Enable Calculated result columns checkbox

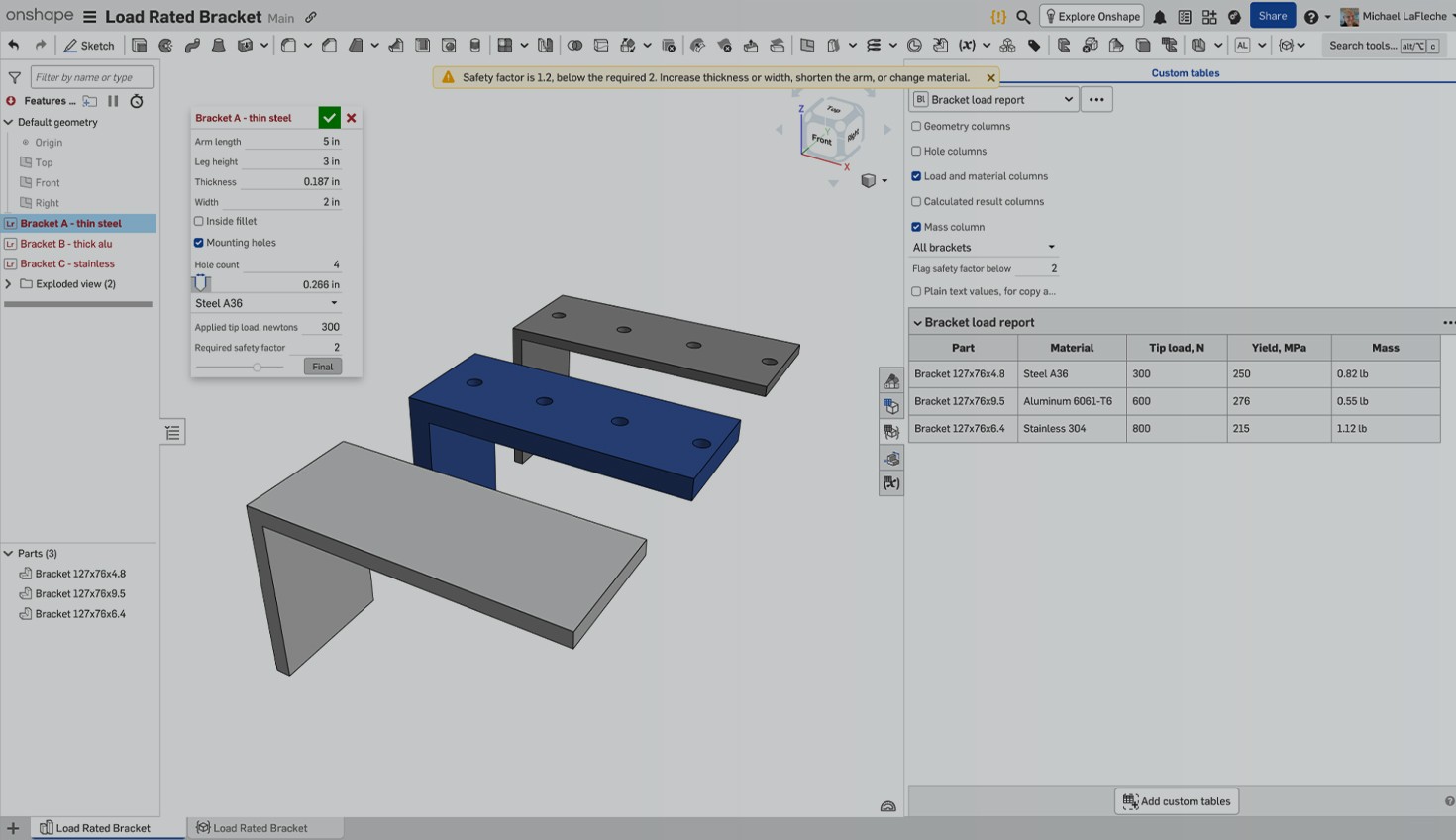pos(916,201)
